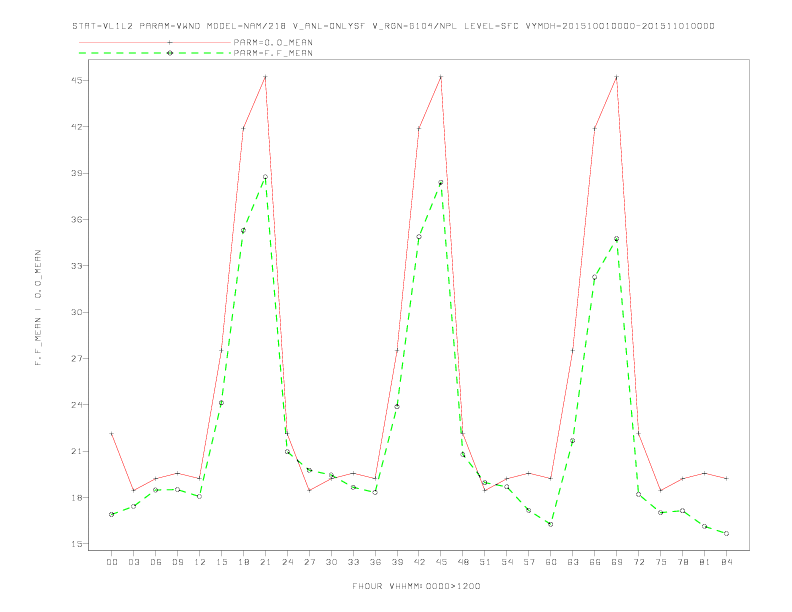792x612 pixels.
Task: Click the red O.O_MEAN peak marker at hour 69
Action: coord(617,77)
